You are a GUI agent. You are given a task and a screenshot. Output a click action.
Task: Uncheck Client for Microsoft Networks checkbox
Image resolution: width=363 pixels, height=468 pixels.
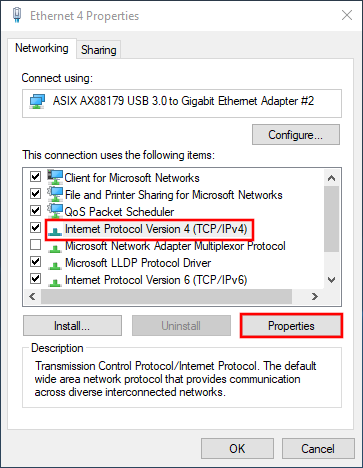click(35, 176)
